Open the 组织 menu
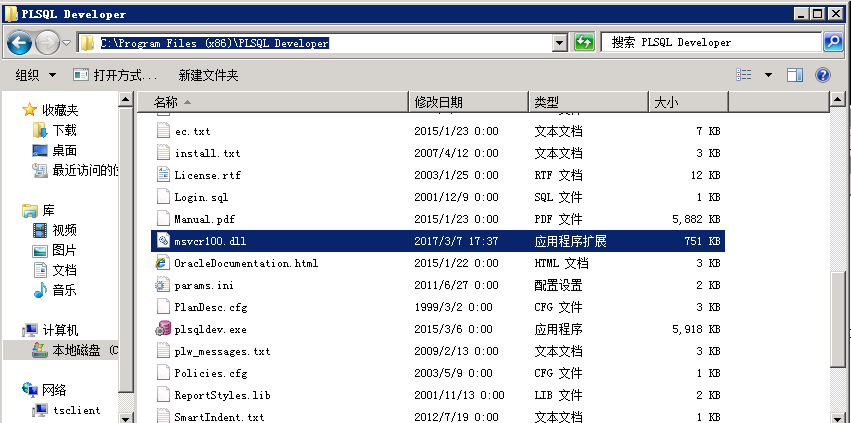 coord(35,75)
